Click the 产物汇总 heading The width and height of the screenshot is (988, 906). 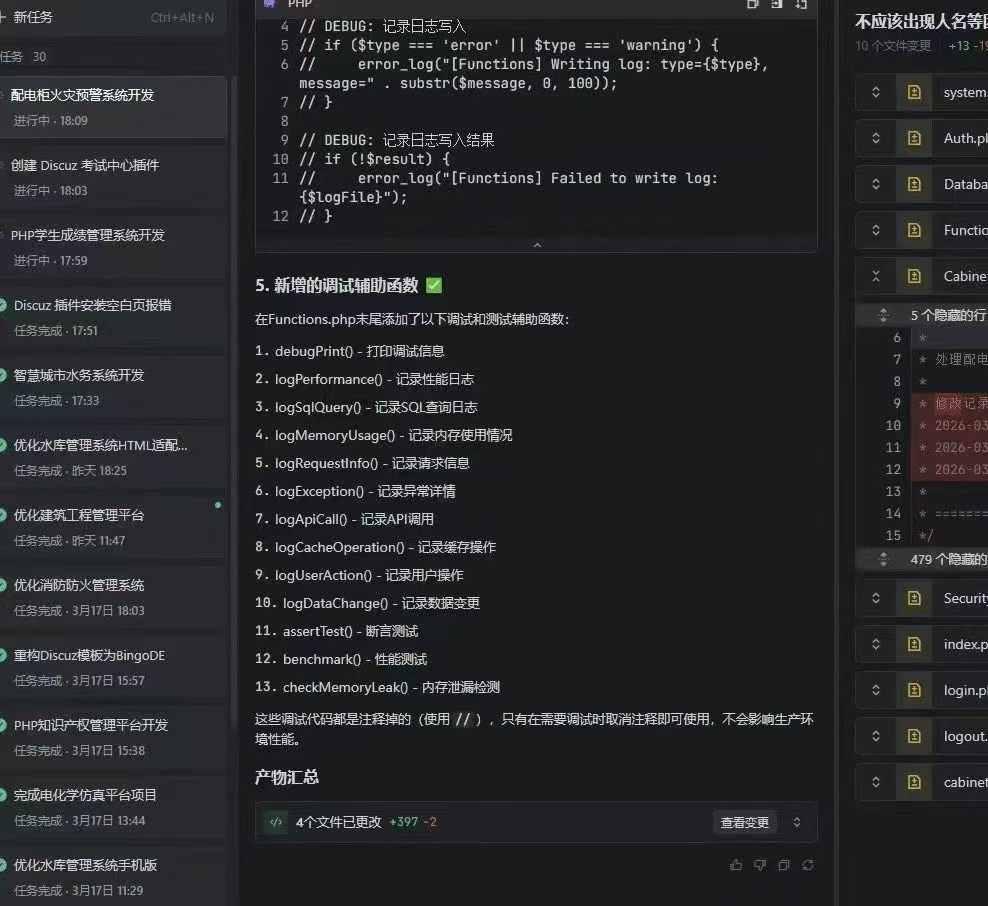[x=287, y=777]
